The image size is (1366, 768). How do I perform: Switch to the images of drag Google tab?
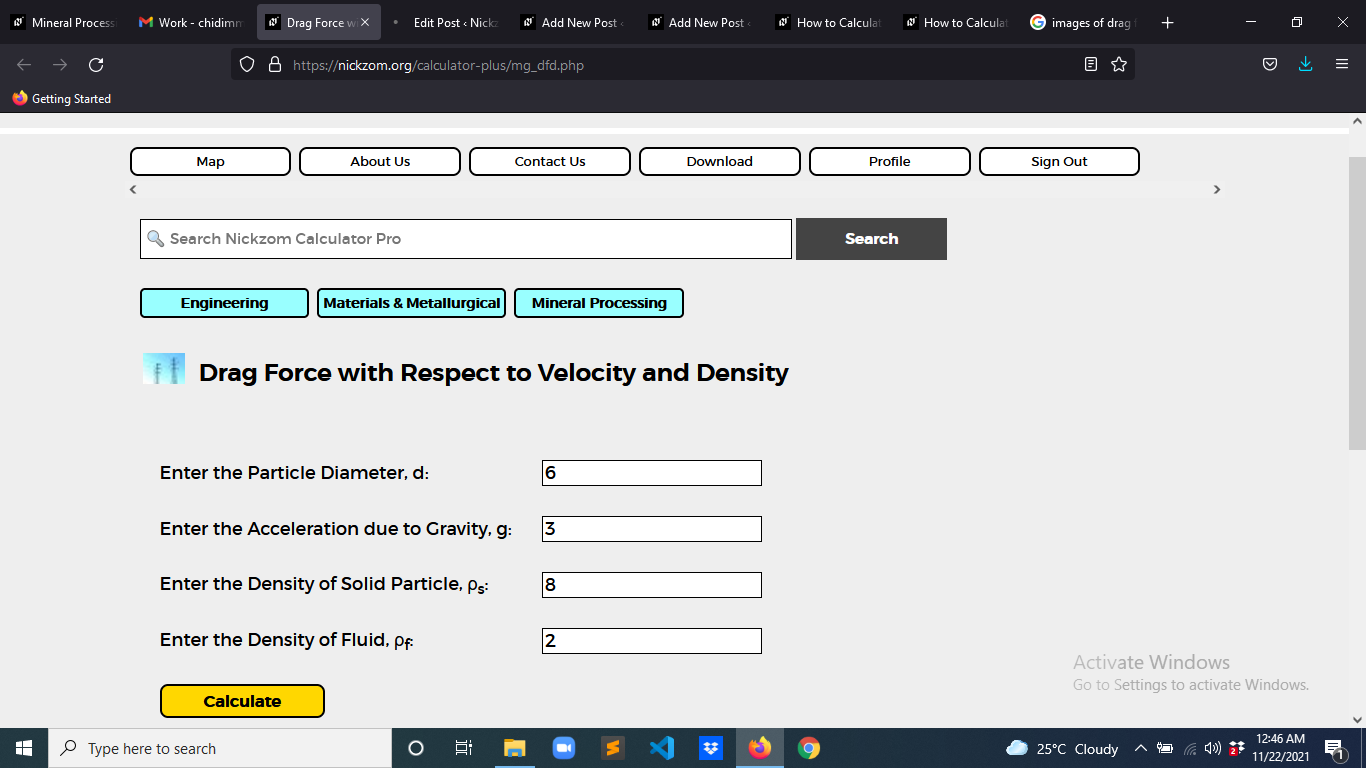coord(1083,22)
